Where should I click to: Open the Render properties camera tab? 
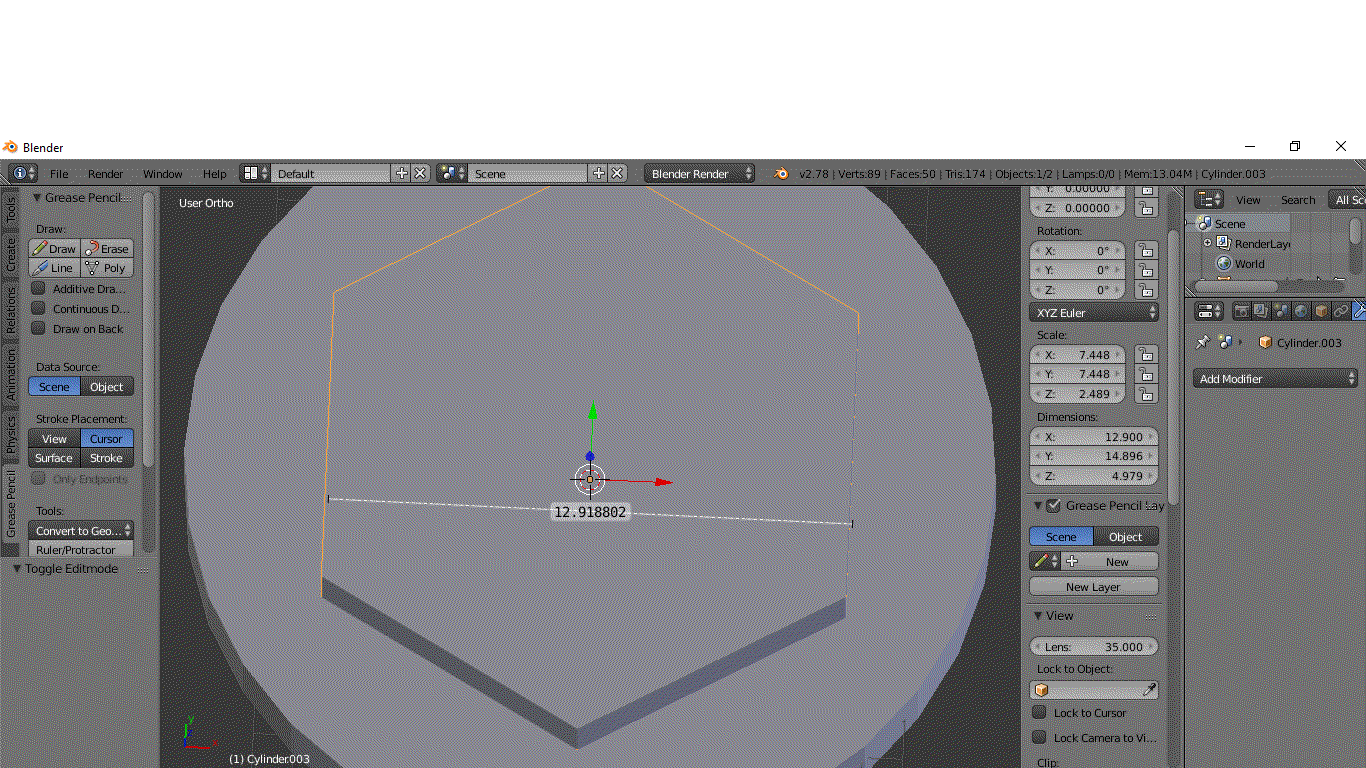(x=1241, y=311)
